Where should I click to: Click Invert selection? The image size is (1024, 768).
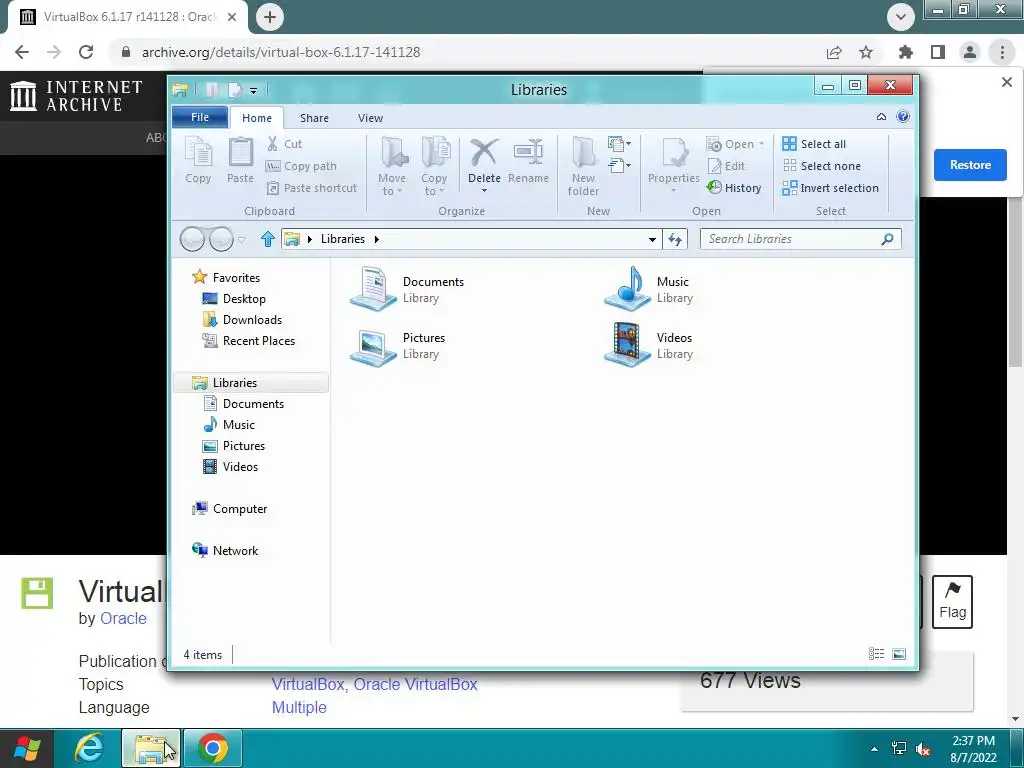coord(831,188)
